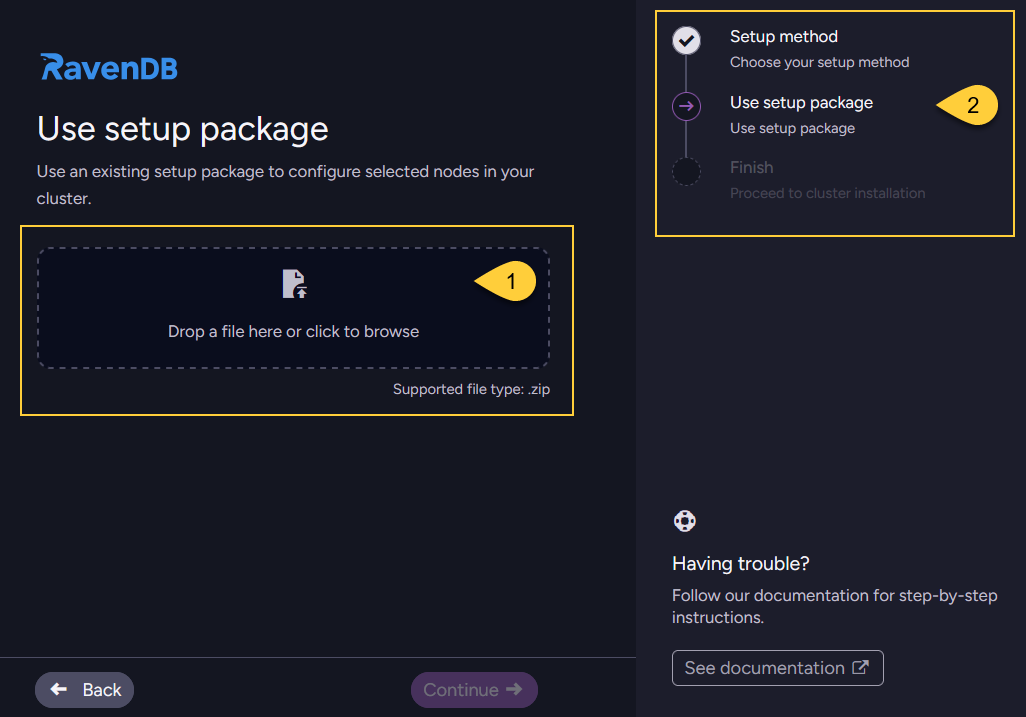Click the external link icon on See documentation
The height and width of the screenshot is (717, 1026).
(863, 667)
